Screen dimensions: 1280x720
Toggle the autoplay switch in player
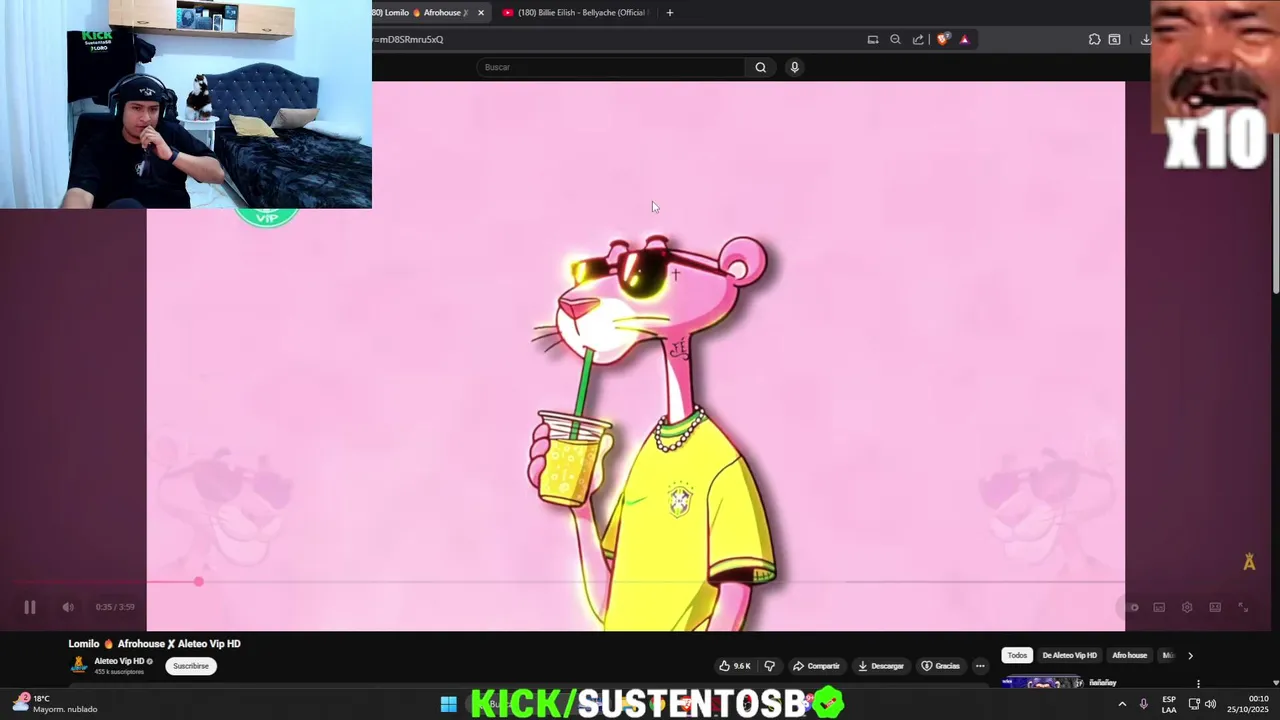[x=1131, y=607]
